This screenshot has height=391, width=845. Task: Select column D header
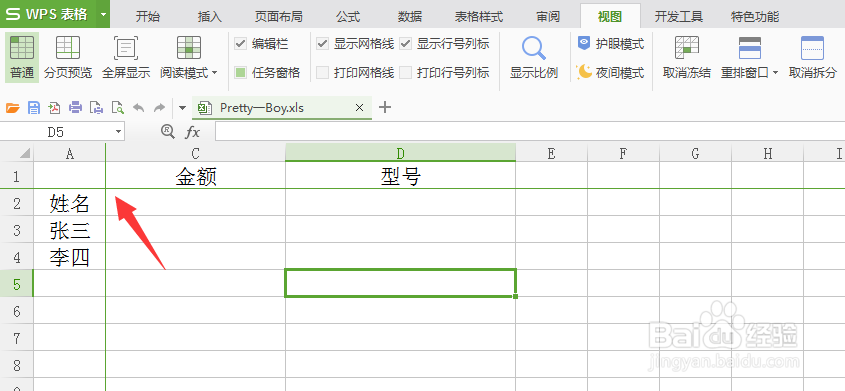pyautogui.click(x=400, y=153)
